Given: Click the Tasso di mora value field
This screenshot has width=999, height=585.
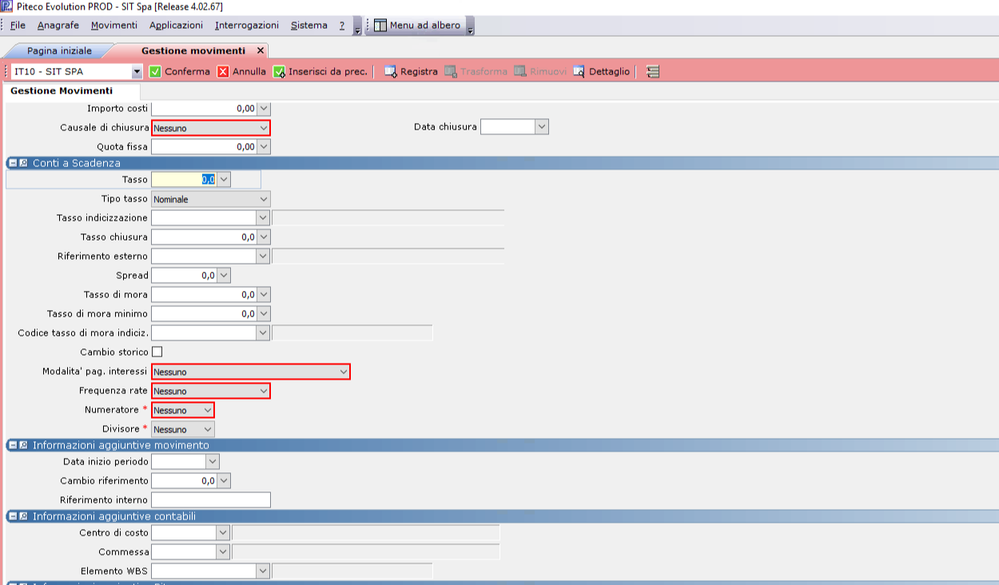Looking at the screenshot, I should pos(205,294).
